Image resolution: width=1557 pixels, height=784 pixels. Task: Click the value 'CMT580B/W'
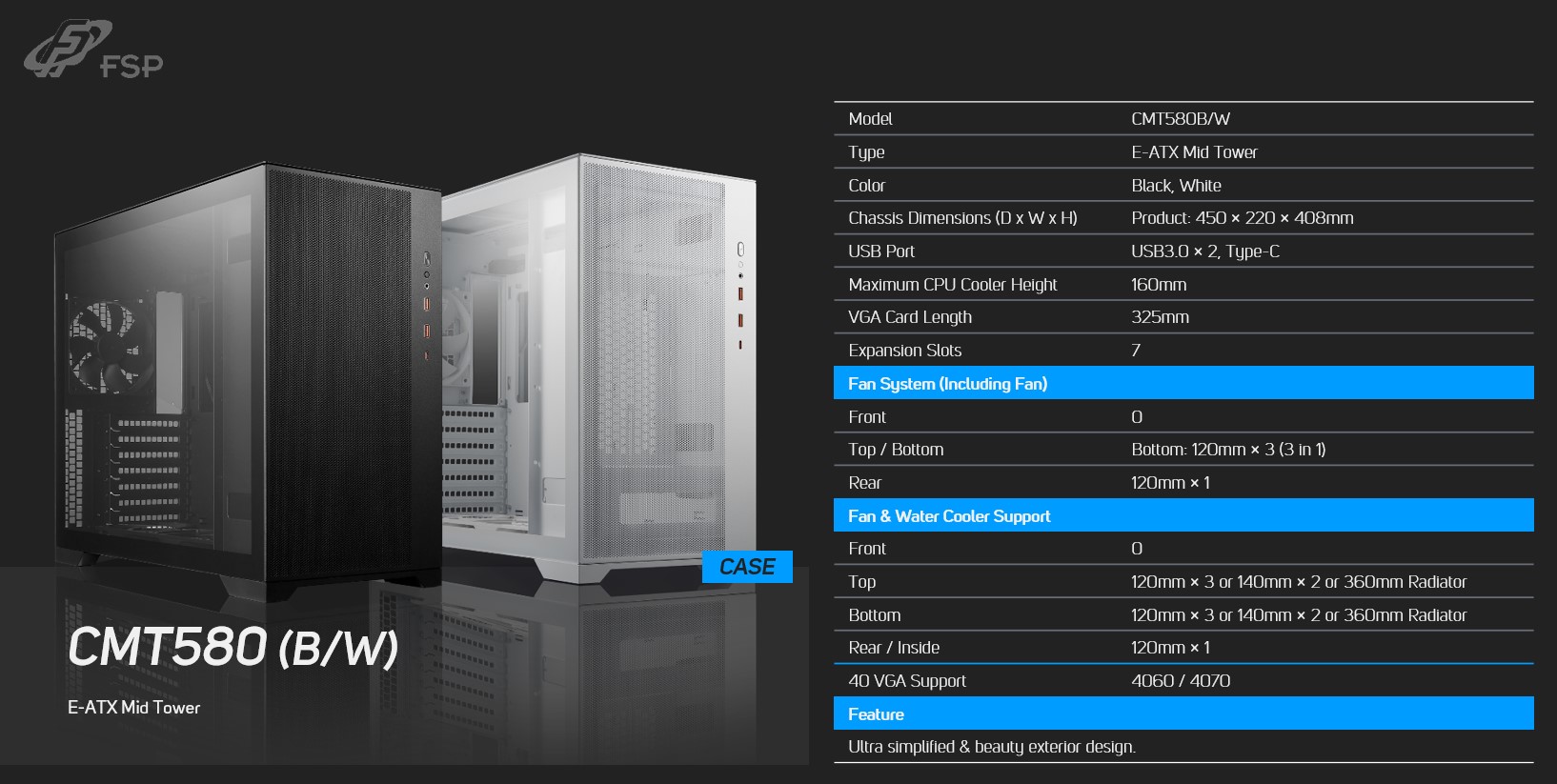click(1181, 119)
